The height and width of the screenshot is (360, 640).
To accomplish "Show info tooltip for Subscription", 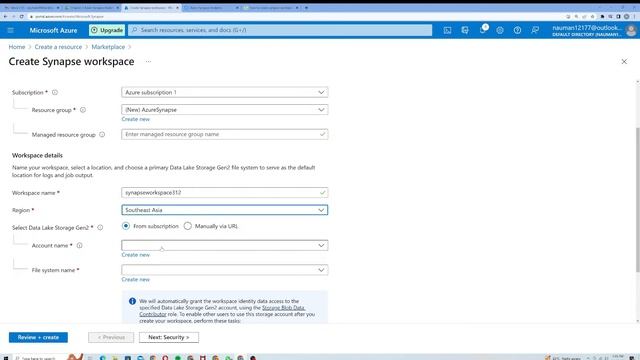I will coord(55,92).
